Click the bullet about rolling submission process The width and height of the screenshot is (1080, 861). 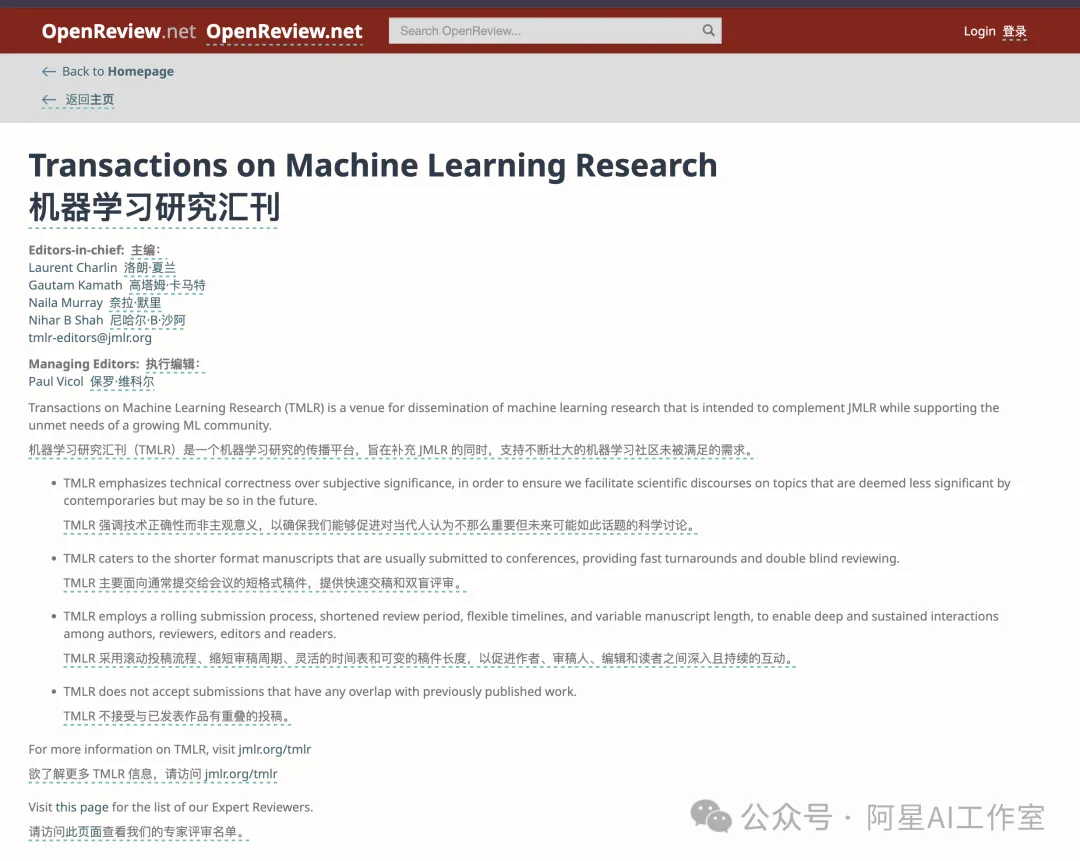tap(531, 625)
